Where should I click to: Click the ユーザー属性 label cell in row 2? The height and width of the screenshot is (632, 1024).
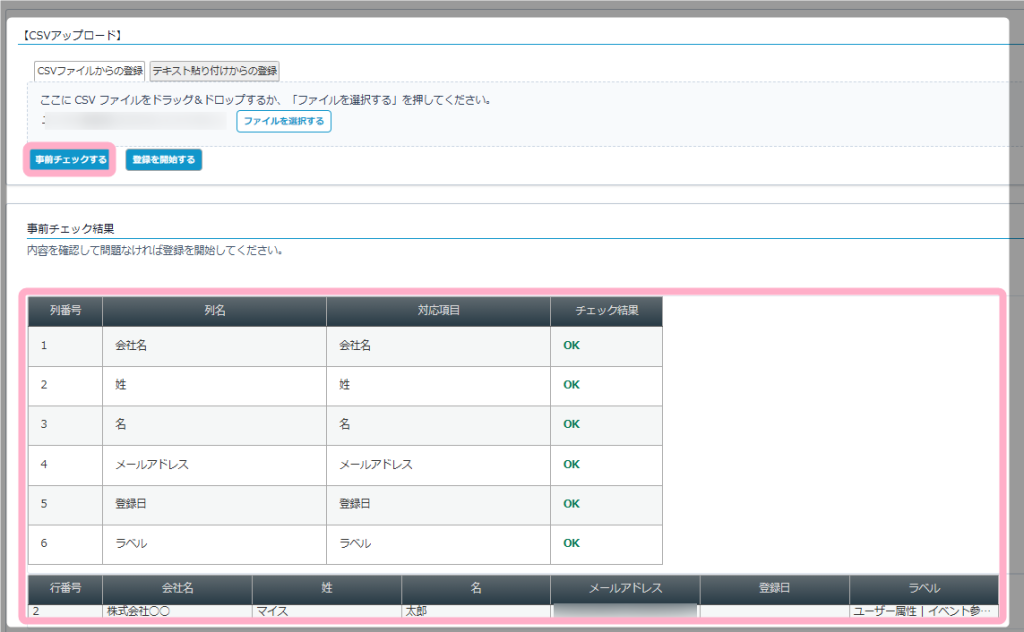coord(922,611)
